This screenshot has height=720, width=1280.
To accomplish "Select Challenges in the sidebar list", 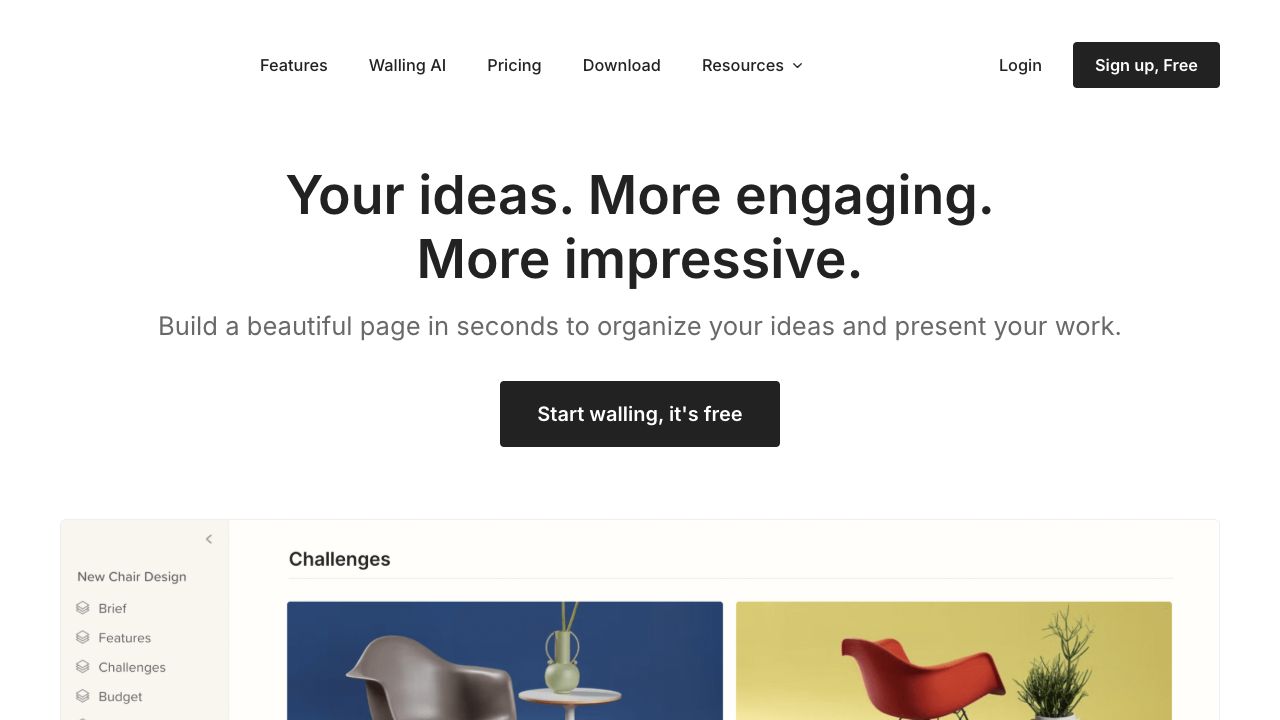I will point(132,667).
